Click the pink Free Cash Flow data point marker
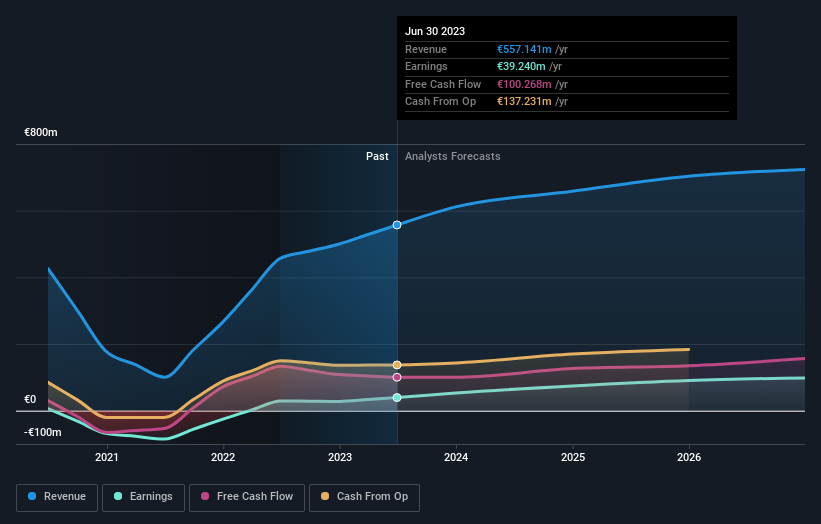 [x=397, y=377]
